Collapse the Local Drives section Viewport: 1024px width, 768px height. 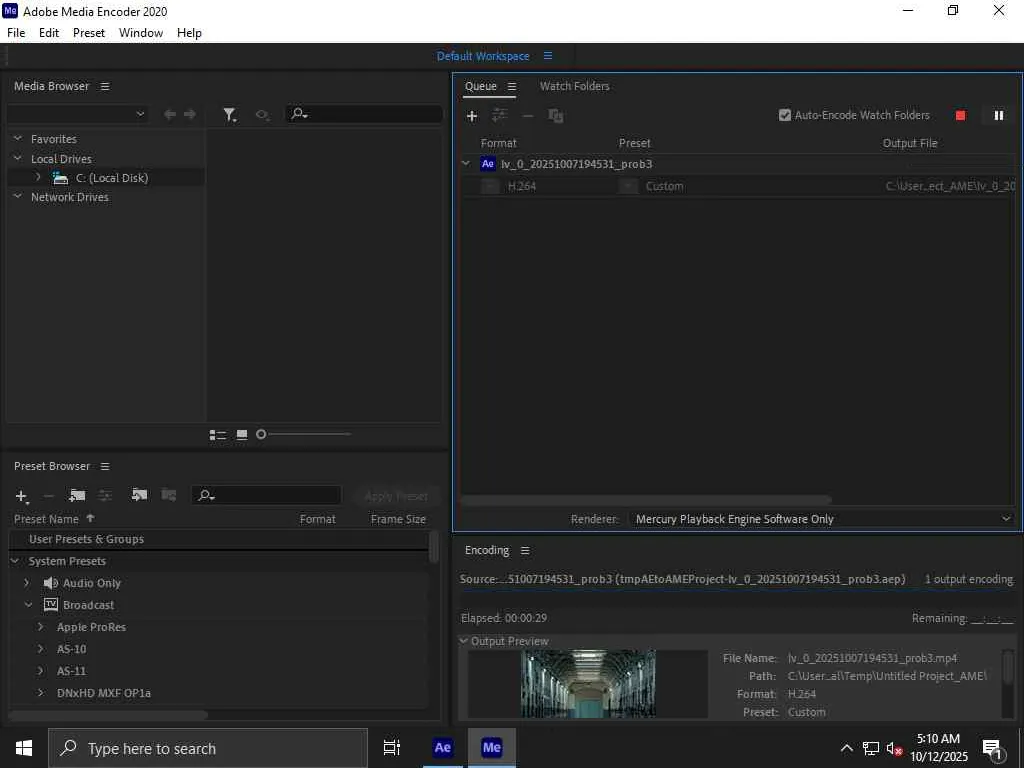[18, 159]
